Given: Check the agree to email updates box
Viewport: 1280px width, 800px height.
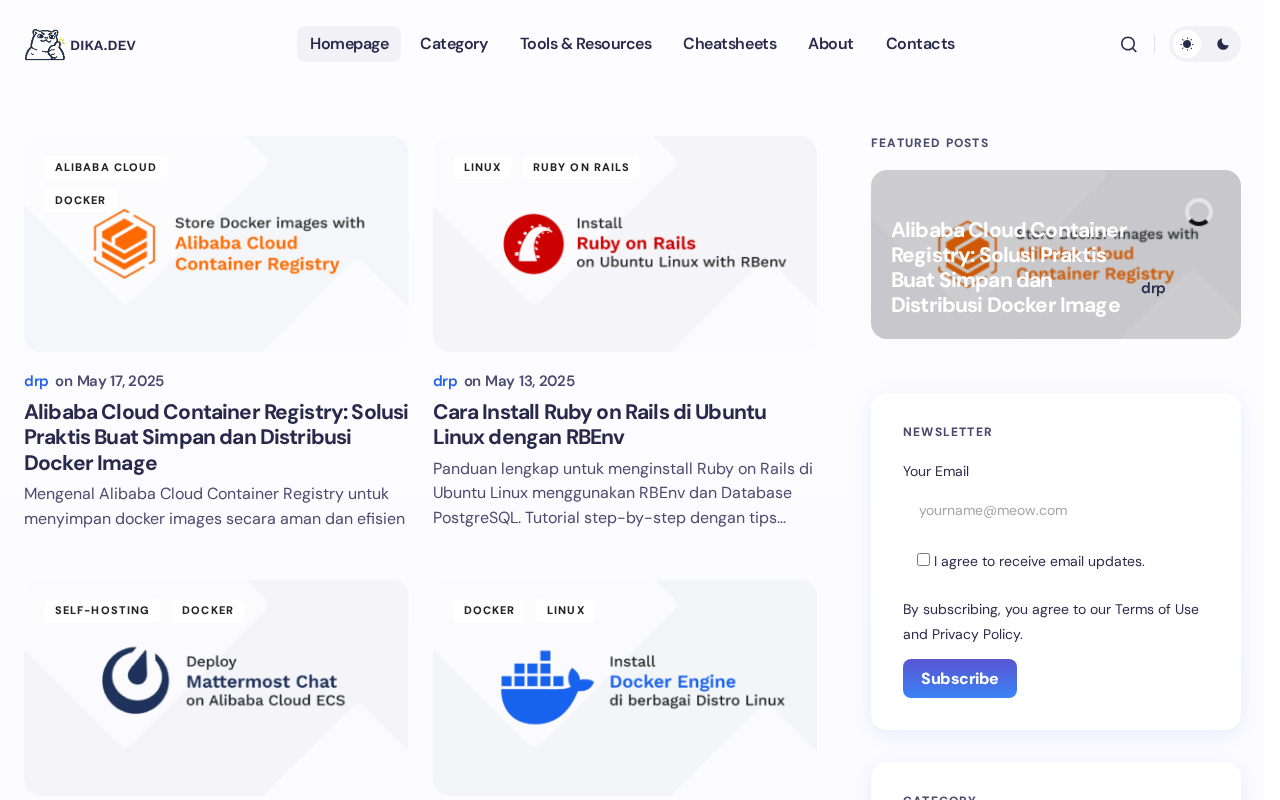Looking at the screenshot, I should pos(923,560).
